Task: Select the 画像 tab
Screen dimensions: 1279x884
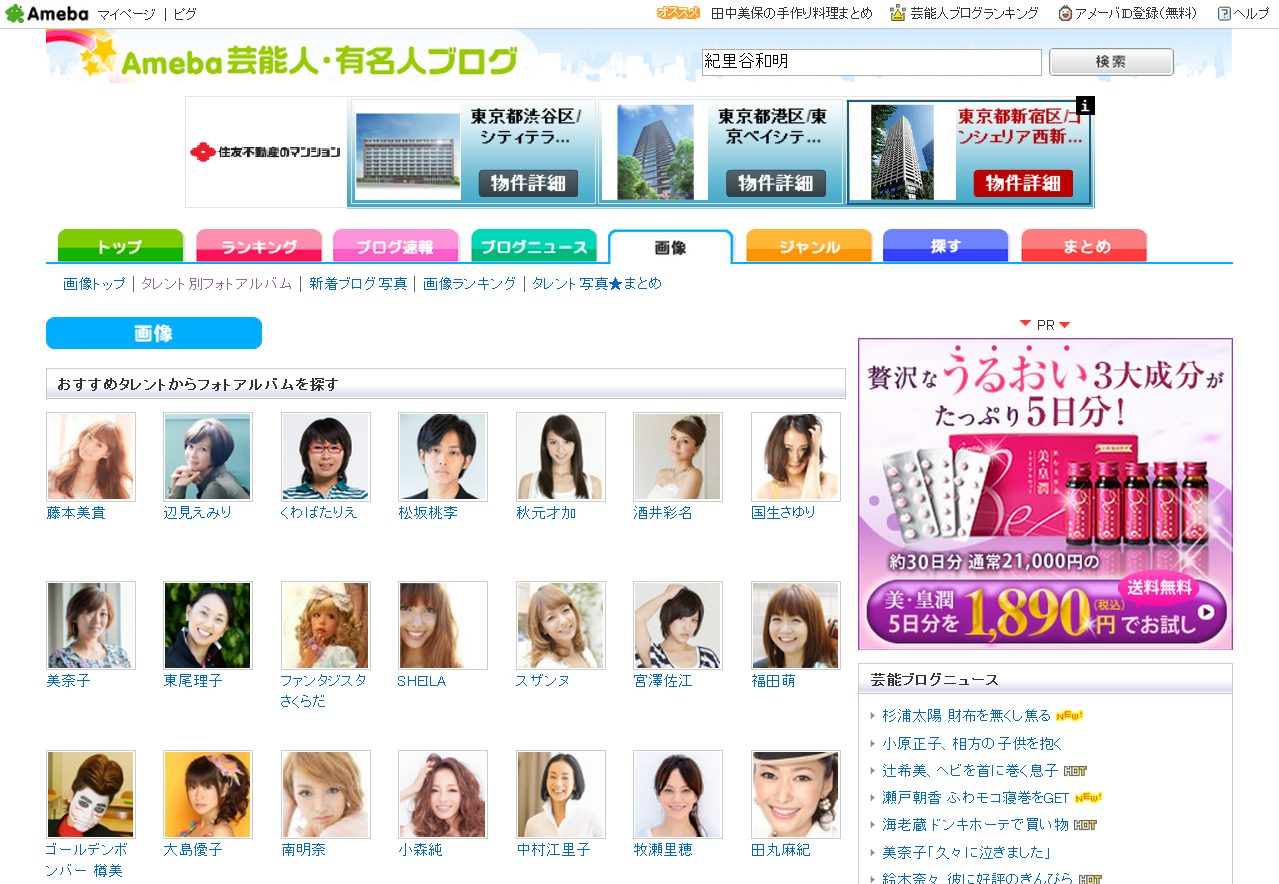Action: tap(670, 247)
